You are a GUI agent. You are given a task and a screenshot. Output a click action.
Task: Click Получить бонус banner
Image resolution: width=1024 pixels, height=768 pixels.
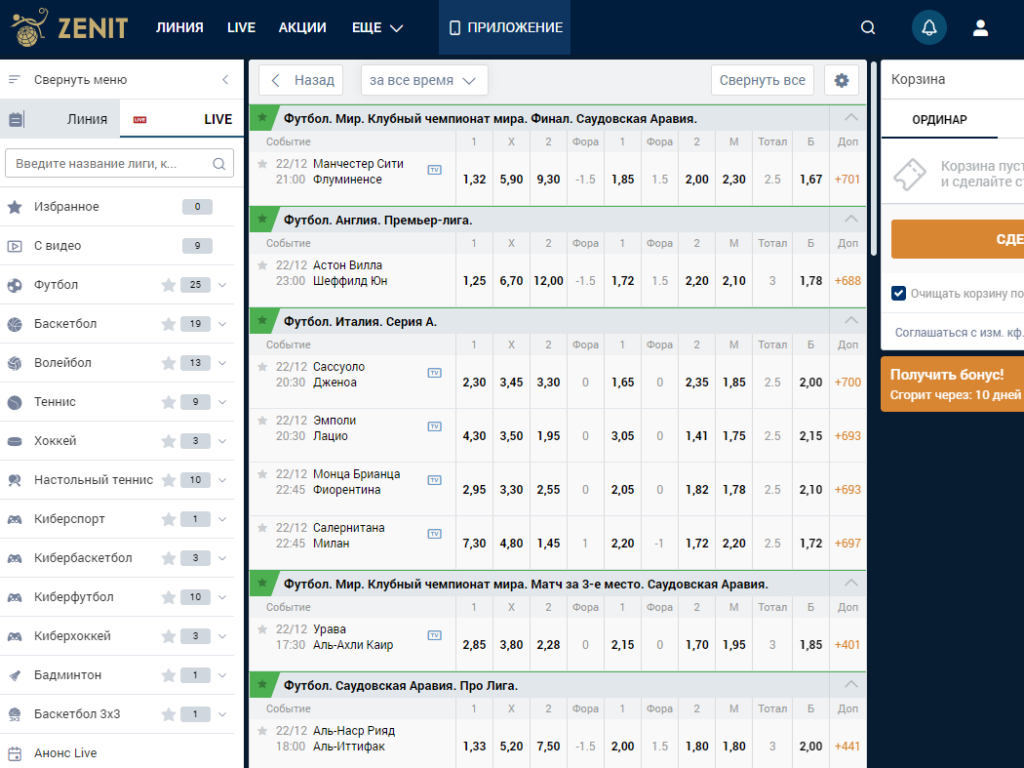coord(952,384)
